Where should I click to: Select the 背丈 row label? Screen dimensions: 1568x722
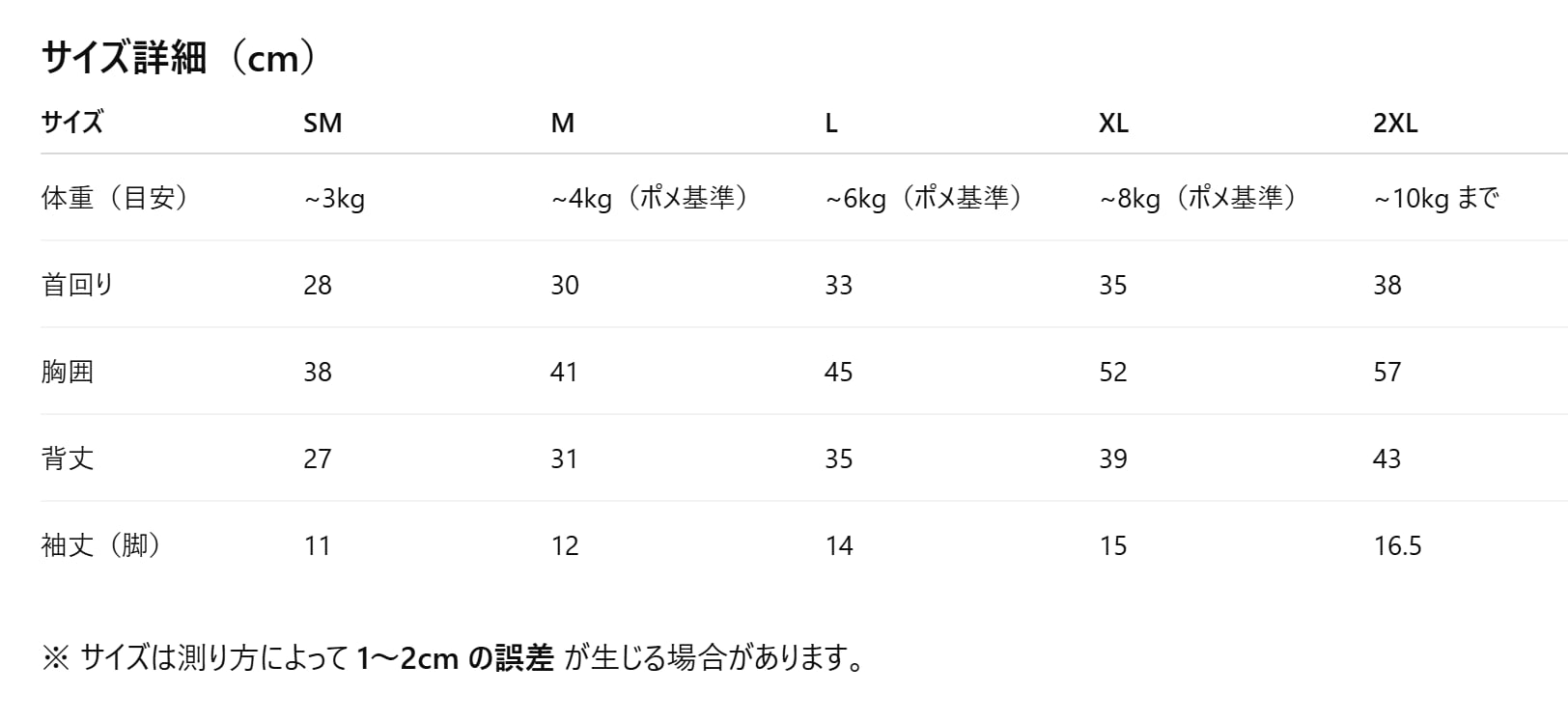(x=68, y=458)
